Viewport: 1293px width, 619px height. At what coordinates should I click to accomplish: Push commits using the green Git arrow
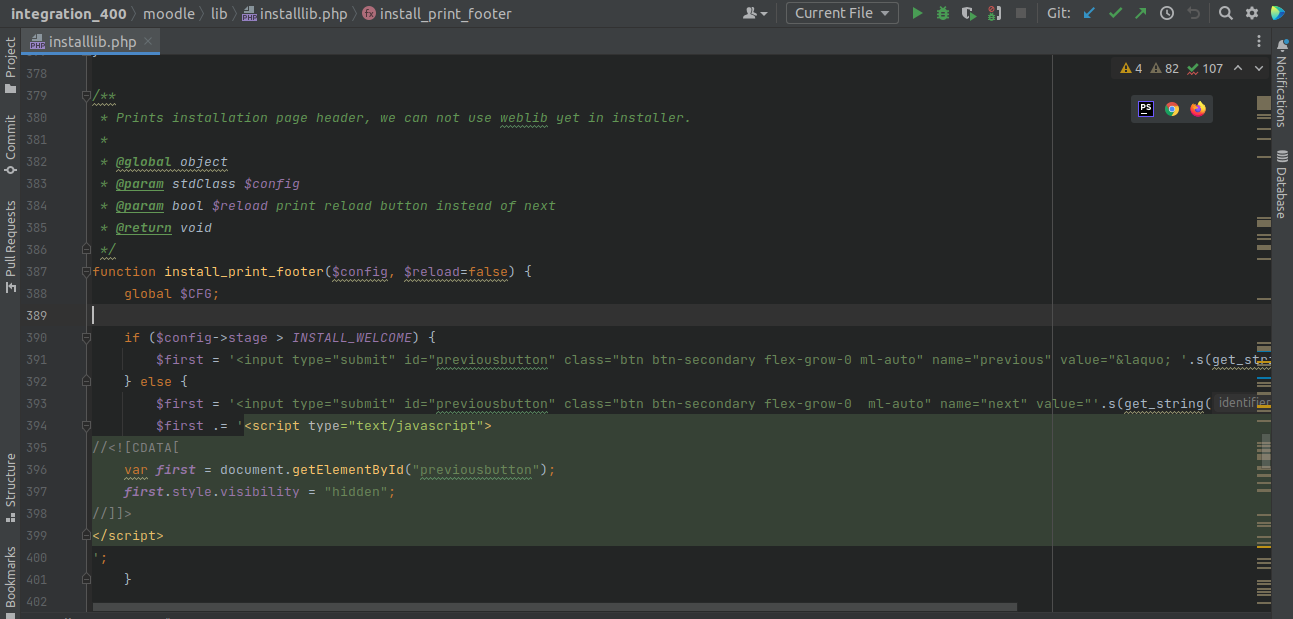1141,13
